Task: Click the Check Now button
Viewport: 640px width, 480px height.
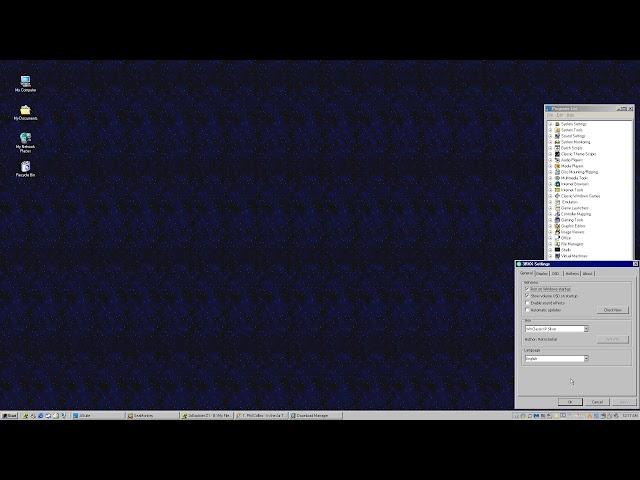Action: point(612,310)
